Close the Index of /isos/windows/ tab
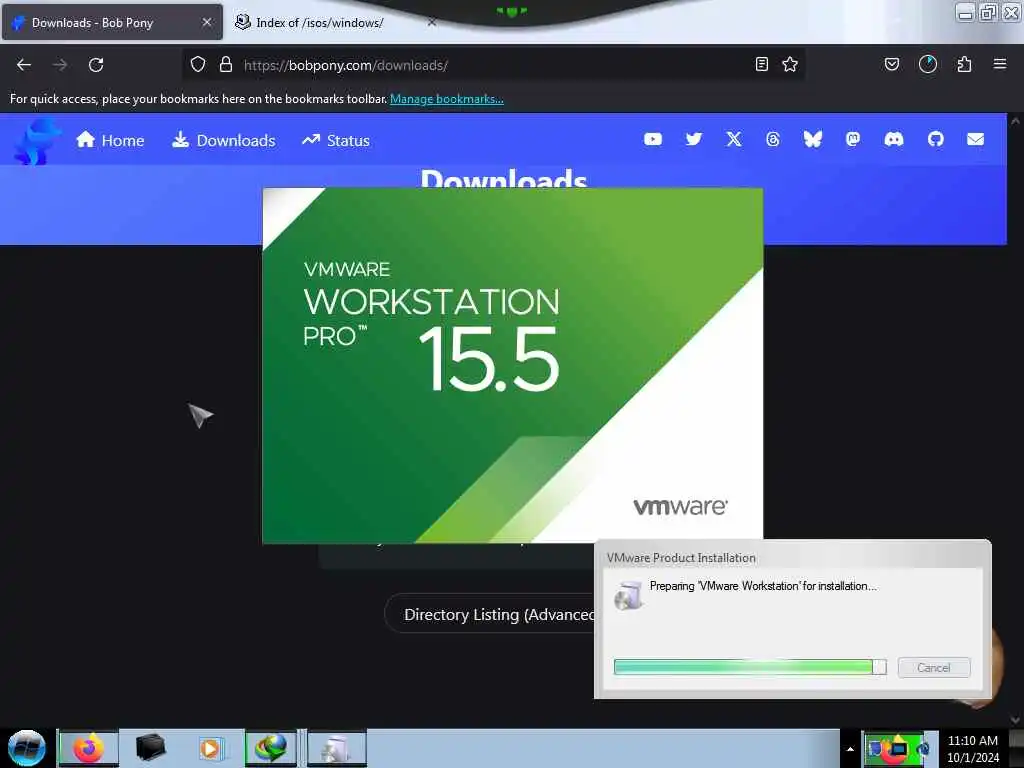The height and width of the screenshot is (768, 1024). (x=432, y=22)
